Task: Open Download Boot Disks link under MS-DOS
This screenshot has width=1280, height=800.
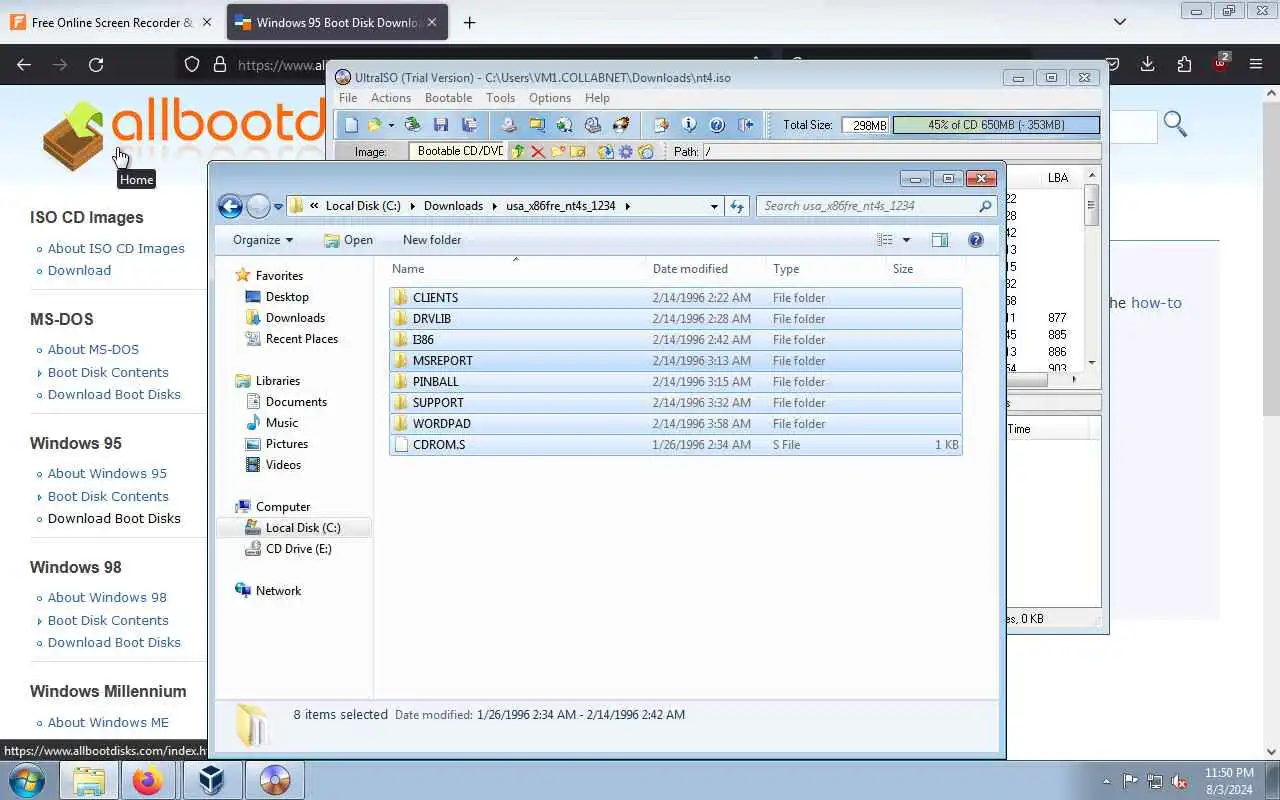Action: click(114, 394)
